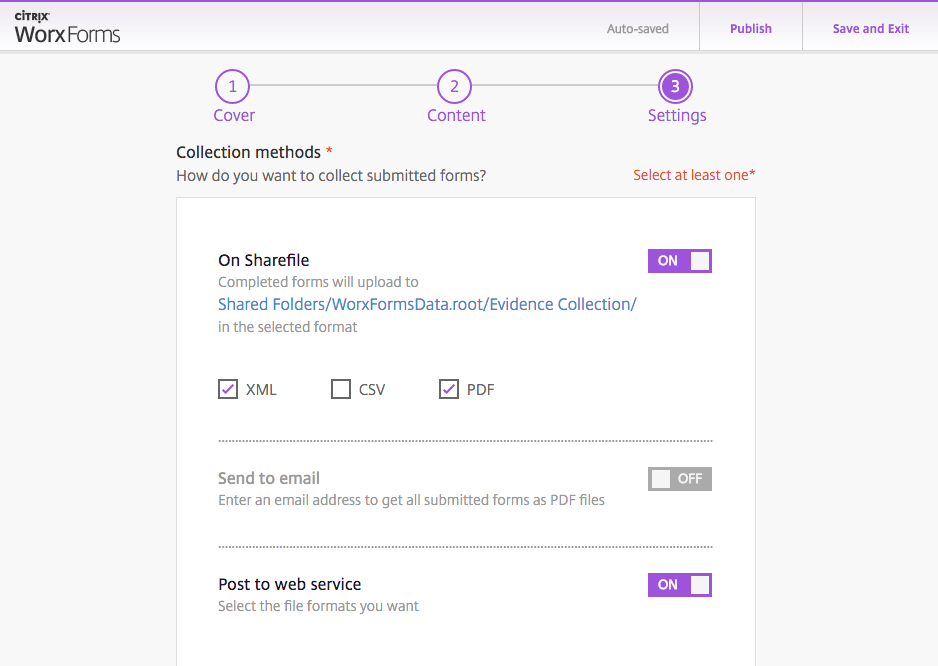Screen dimensions: 938x666
Task: Click the Post to web service heading
Action: click(x=290, y=584)
